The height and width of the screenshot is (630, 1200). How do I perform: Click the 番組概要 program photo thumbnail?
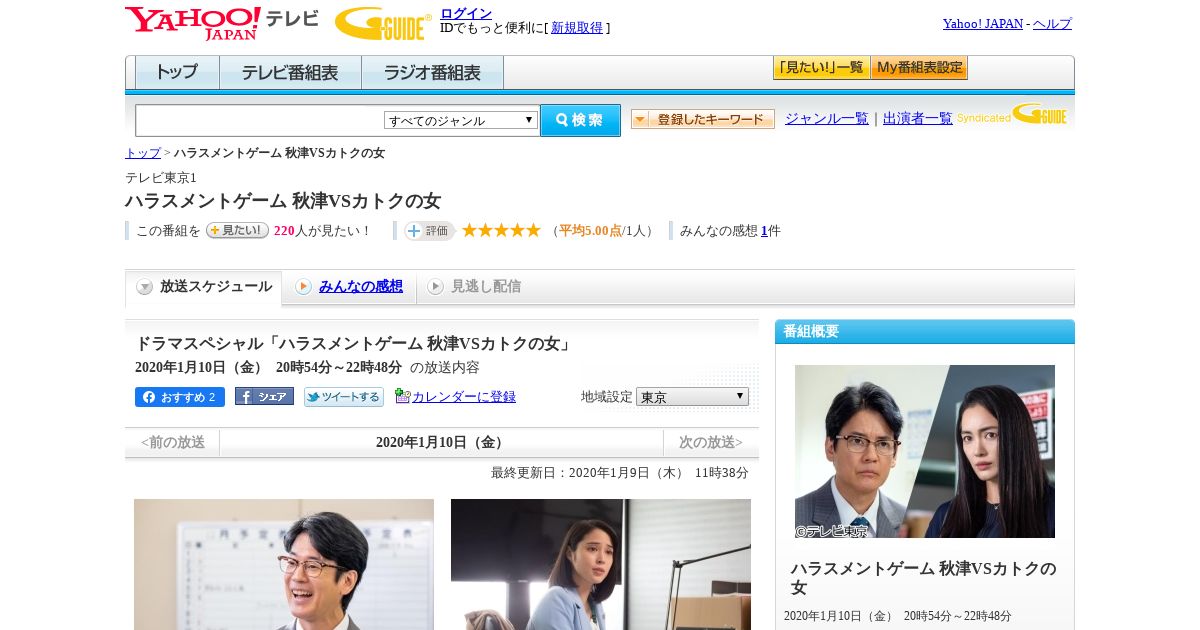point(925,451)
